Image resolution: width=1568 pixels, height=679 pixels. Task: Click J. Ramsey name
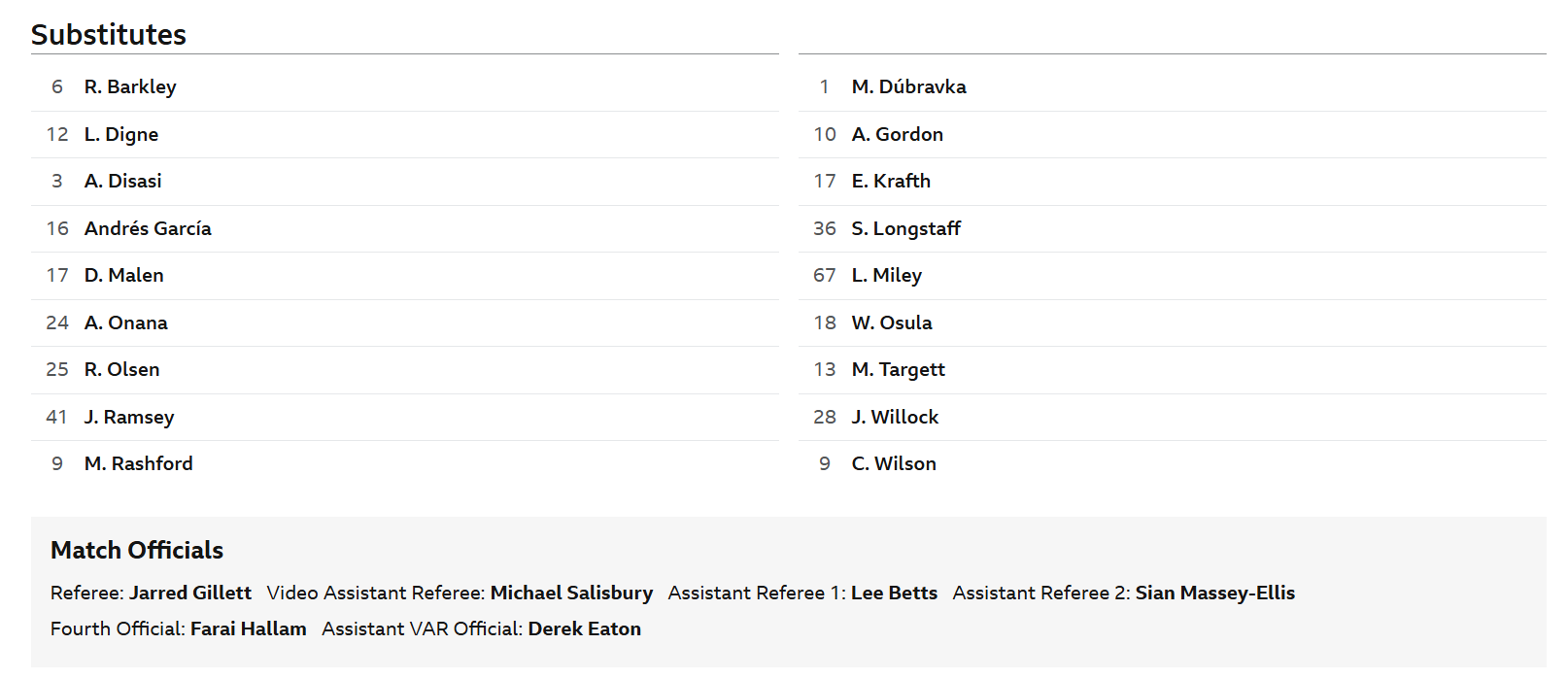[129, 417]
